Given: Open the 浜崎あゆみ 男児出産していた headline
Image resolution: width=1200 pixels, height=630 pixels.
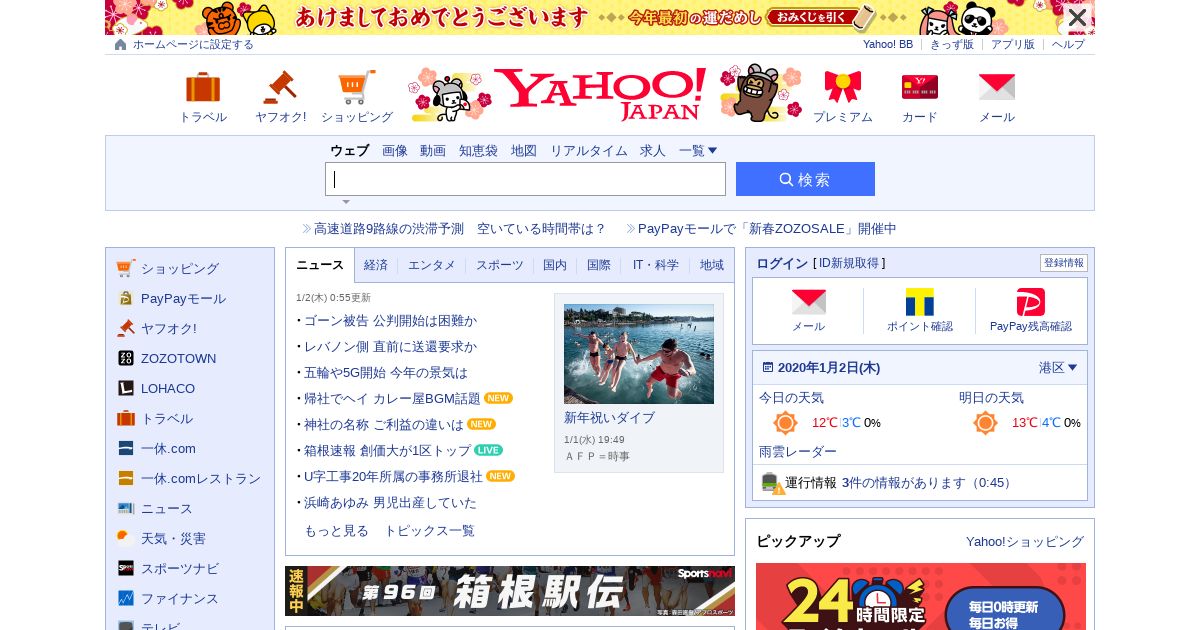Looking at the screenshot, I should click(390, 502).
